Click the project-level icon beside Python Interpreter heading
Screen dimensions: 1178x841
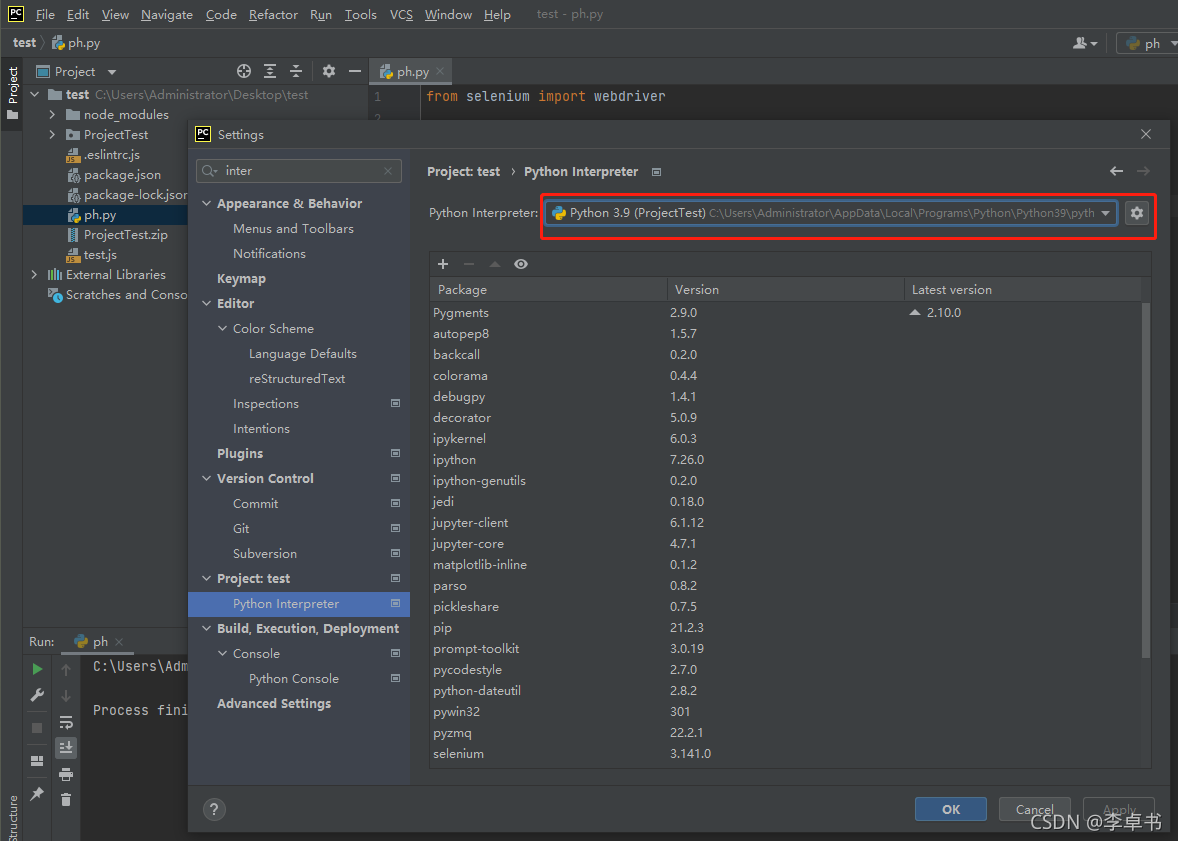coord(656,172)
